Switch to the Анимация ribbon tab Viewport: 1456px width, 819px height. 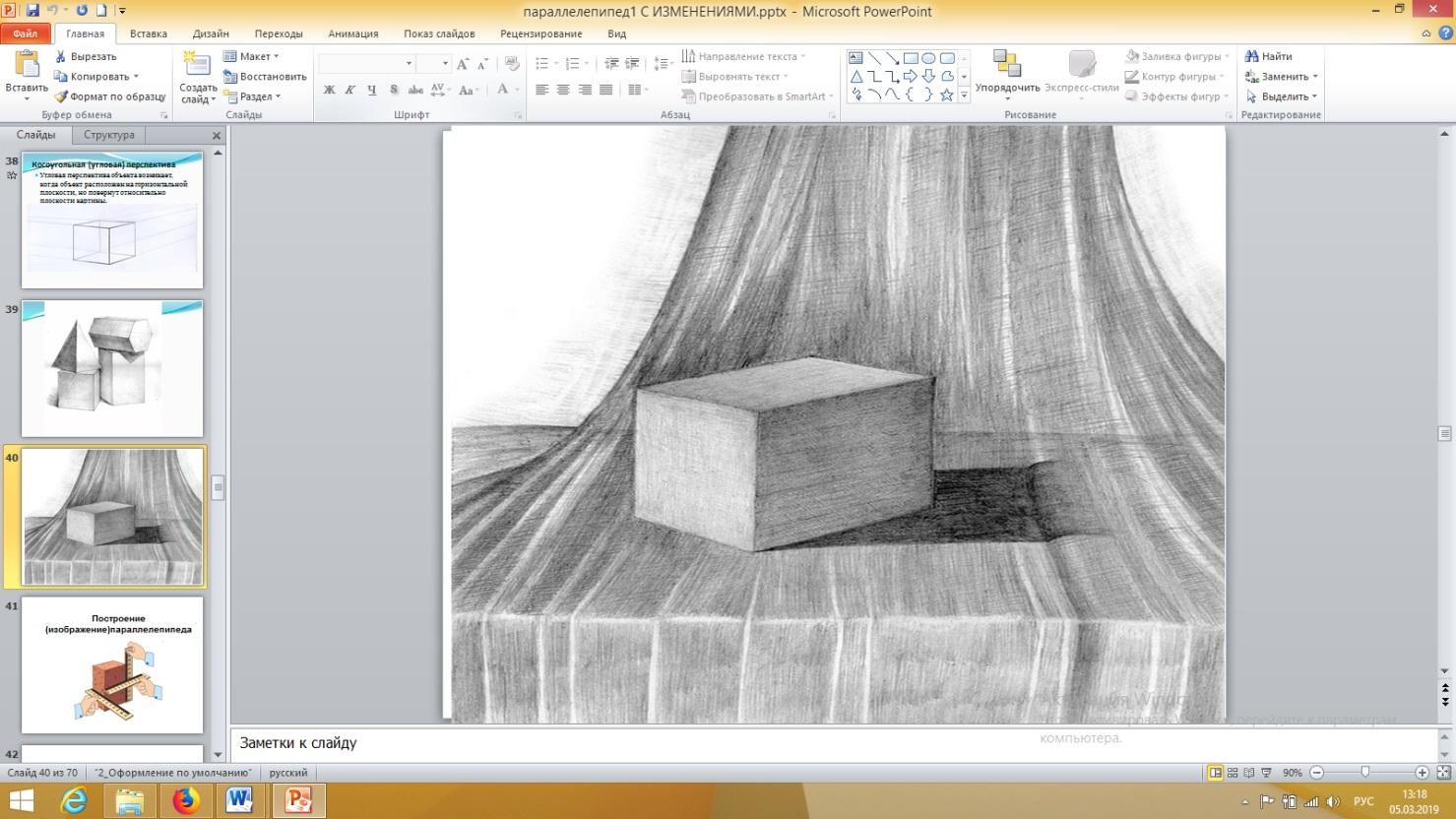coord(353,33)
